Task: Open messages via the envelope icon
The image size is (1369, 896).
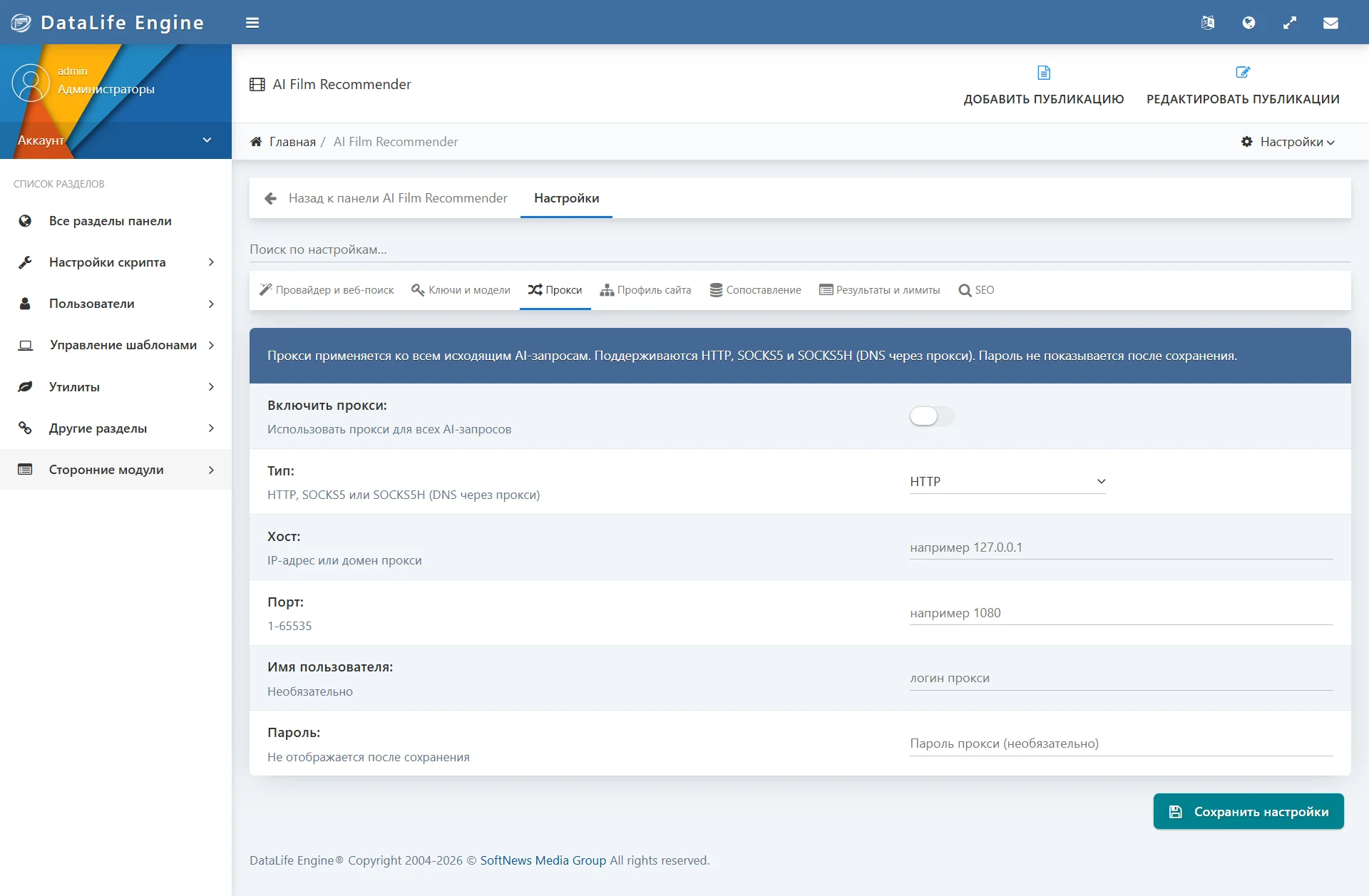Action: point(1330,23)
